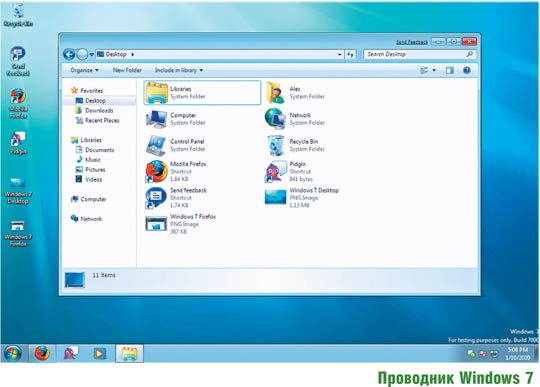
Task: Click the tray icon with red badge
Action: 483,354
